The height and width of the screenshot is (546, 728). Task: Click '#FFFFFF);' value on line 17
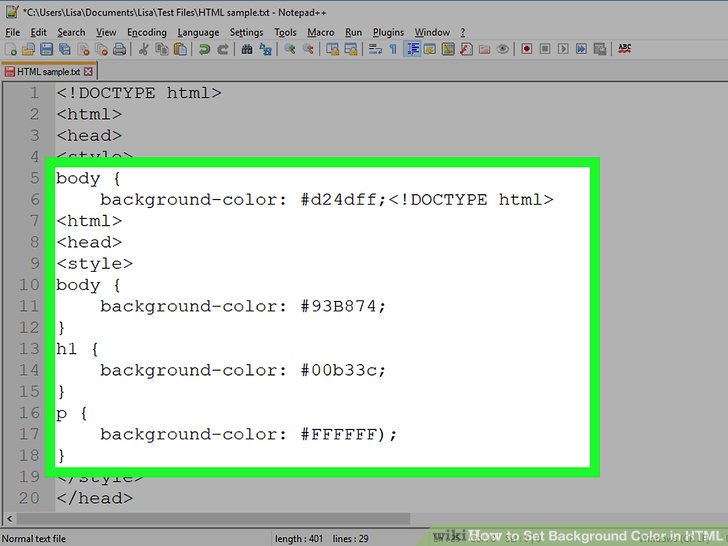point(349,434)
